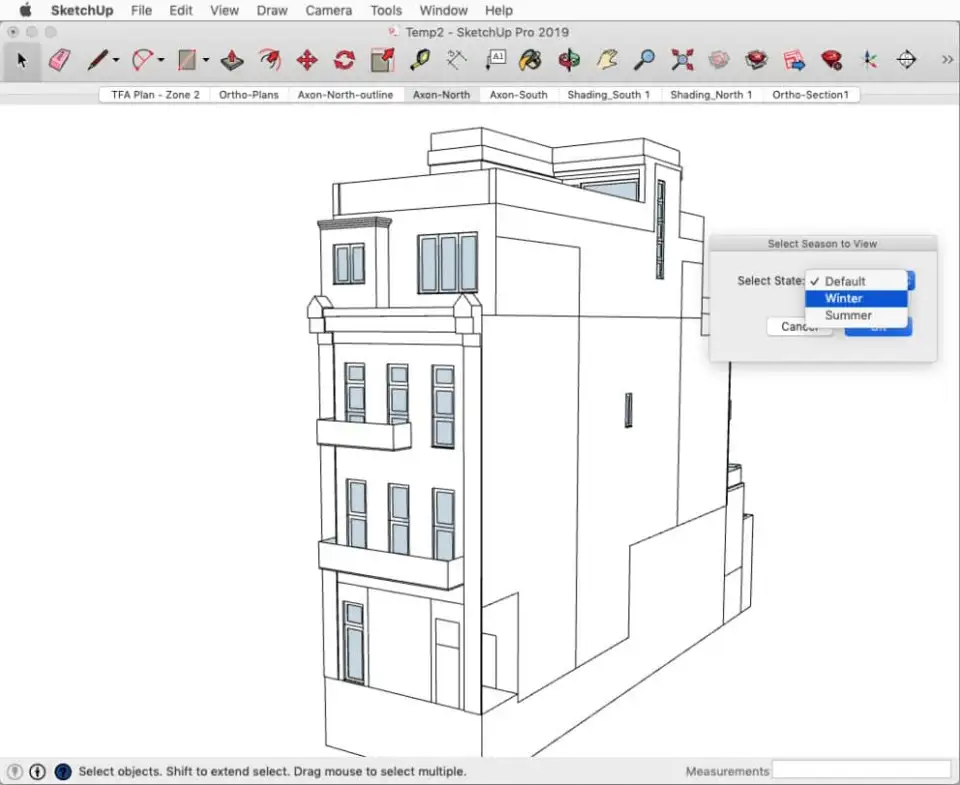960x785 pixels.
Task: Open the Shading_North 1 scene tab
Action: coord(711,95)
